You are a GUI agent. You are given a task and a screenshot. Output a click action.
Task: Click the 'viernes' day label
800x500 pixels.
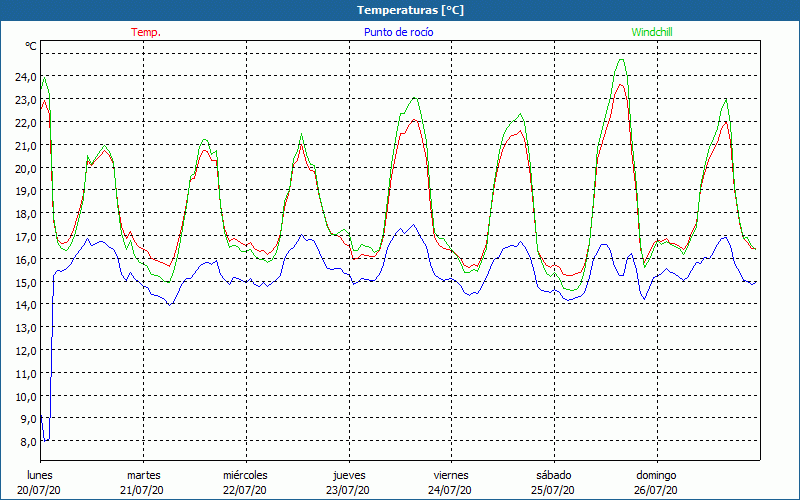[x=451, y=475]
